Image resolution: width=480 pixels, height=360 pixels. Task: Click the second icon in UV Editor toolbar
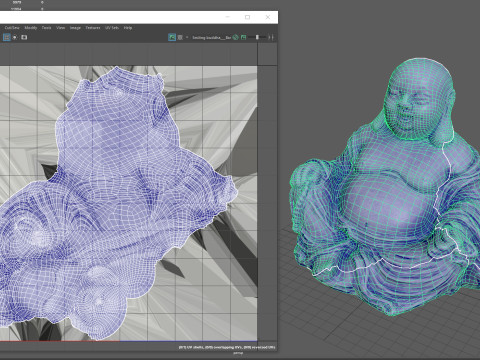click(x=15, y=37)
